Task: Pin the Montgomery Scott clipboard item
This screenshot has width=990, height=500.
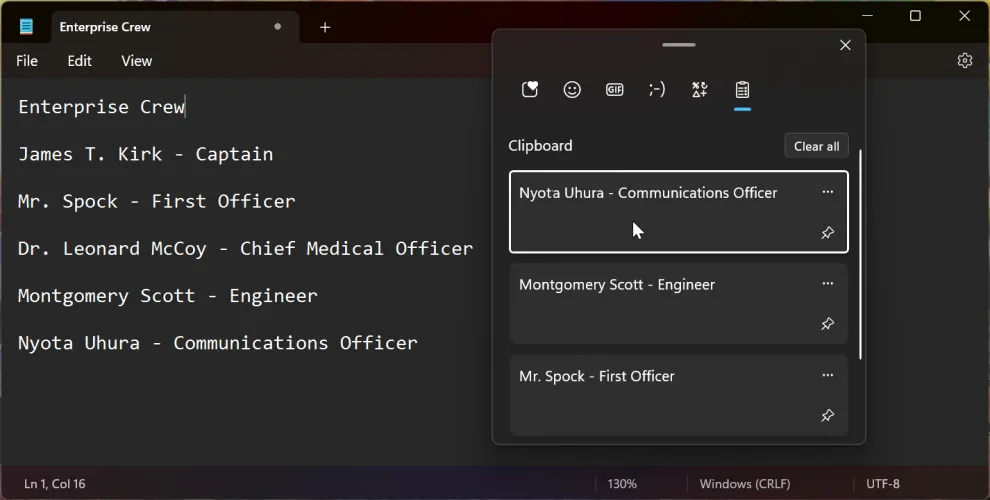Action: click(x=827, y=324)
